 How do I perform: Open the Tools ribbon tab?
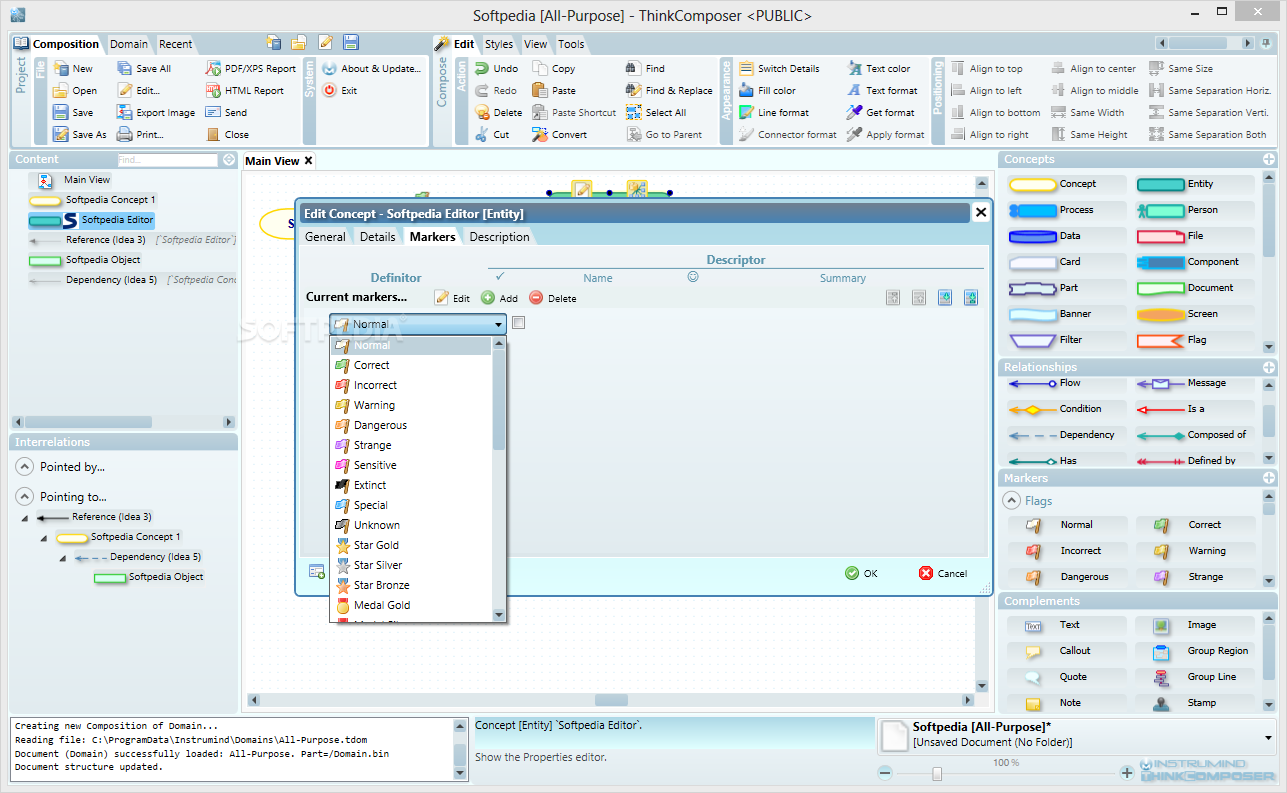571,44
